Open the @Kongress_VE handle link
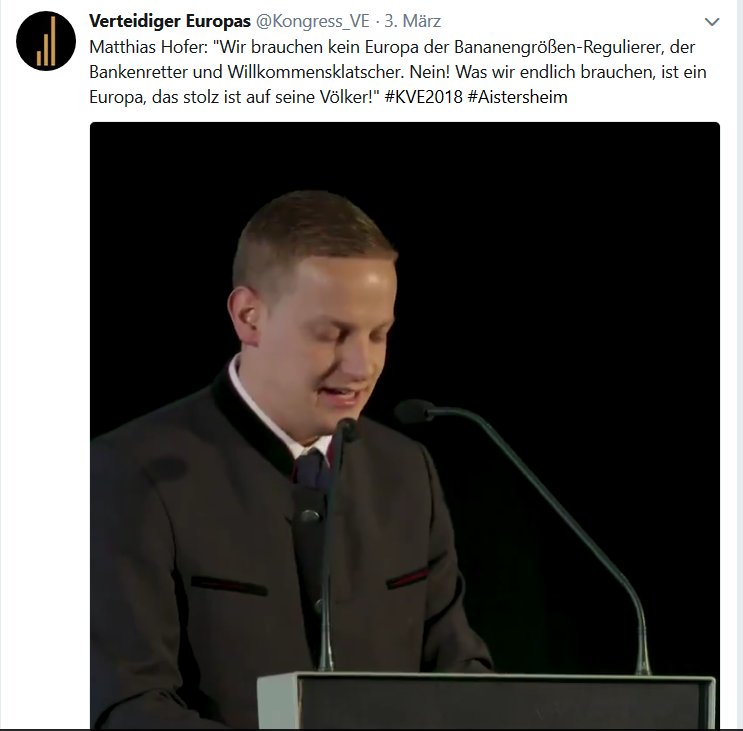Viewport: 743px width, 731px height. (313, 21)
